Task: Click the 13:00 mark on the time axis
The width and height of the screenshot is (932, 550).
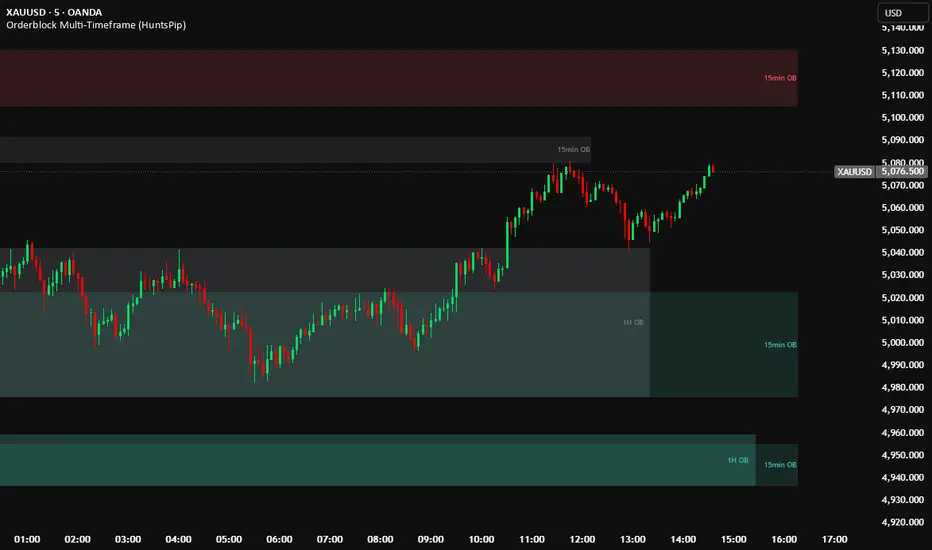Action: pos(633,539)
